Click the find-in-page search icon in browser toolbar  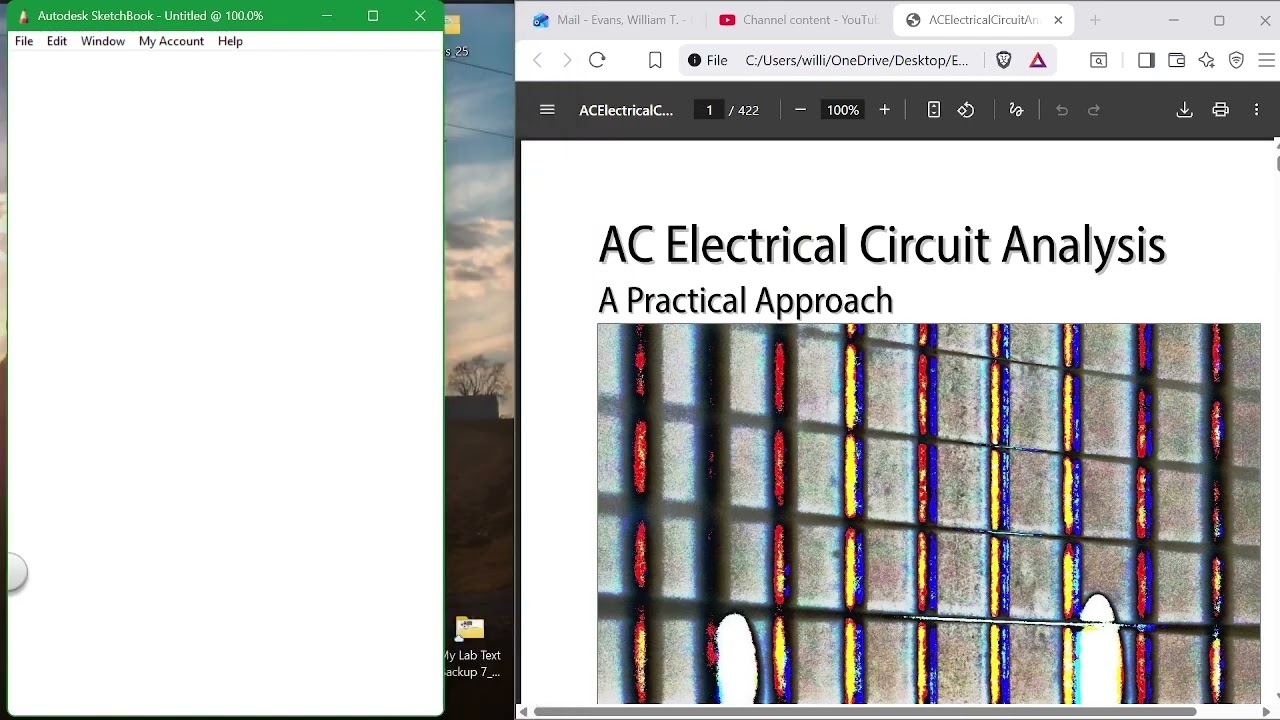click(1098, 60)
